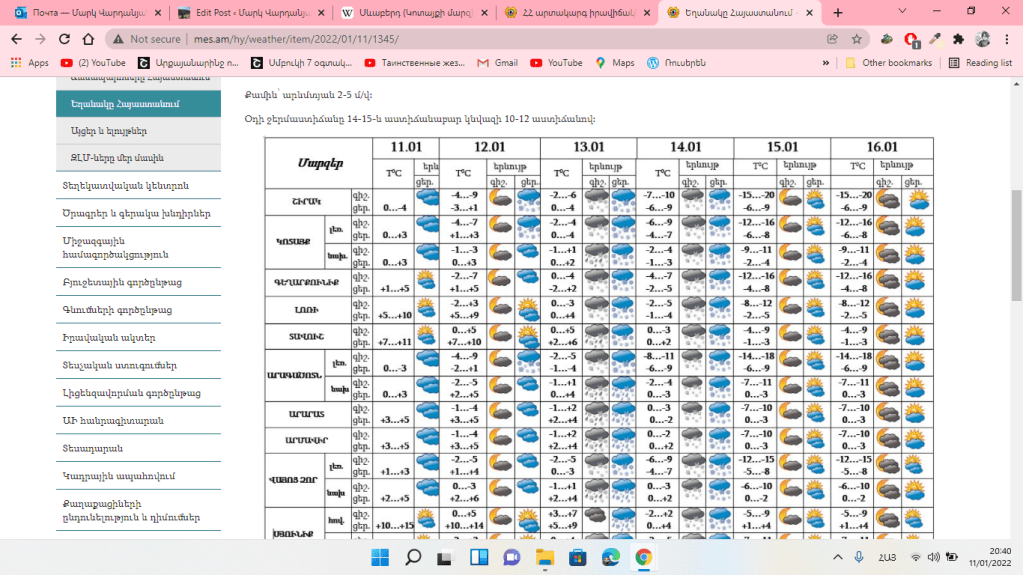This screenshot has width=1023, height=575.
Task: Bookmark this page with the star icon
Action: point(857,39)
